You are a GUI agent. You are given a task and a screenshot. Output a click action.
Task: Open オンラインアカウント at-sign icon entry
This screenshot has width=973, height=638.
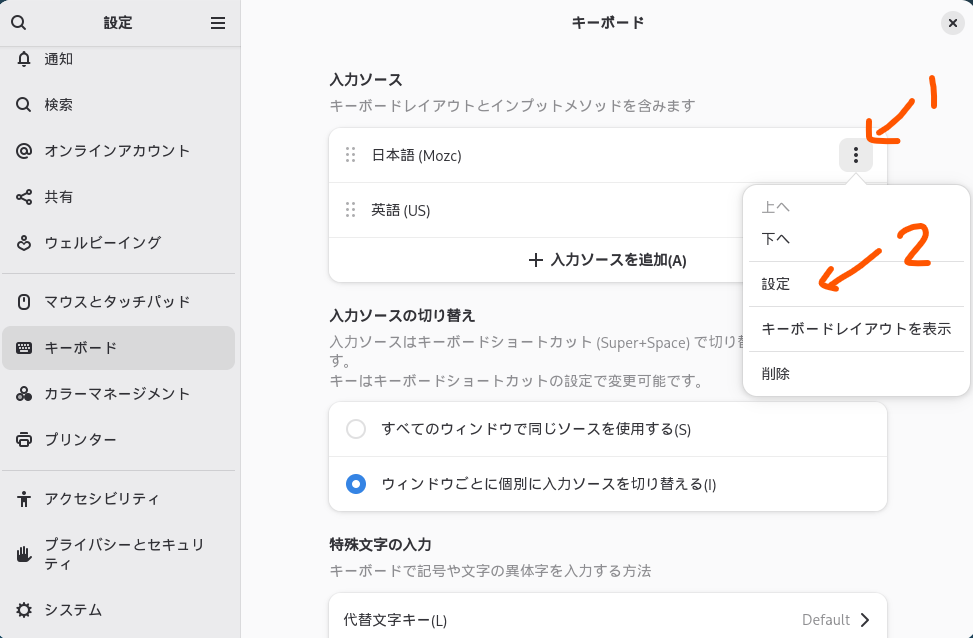pyautogui.click(x=24, y=151)
